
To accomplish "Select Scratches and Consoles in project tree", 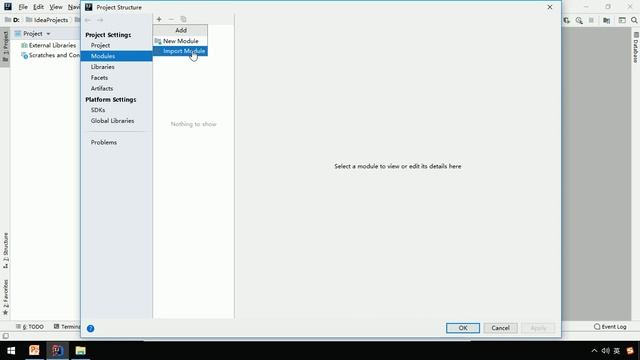I will tap(50, 55).
